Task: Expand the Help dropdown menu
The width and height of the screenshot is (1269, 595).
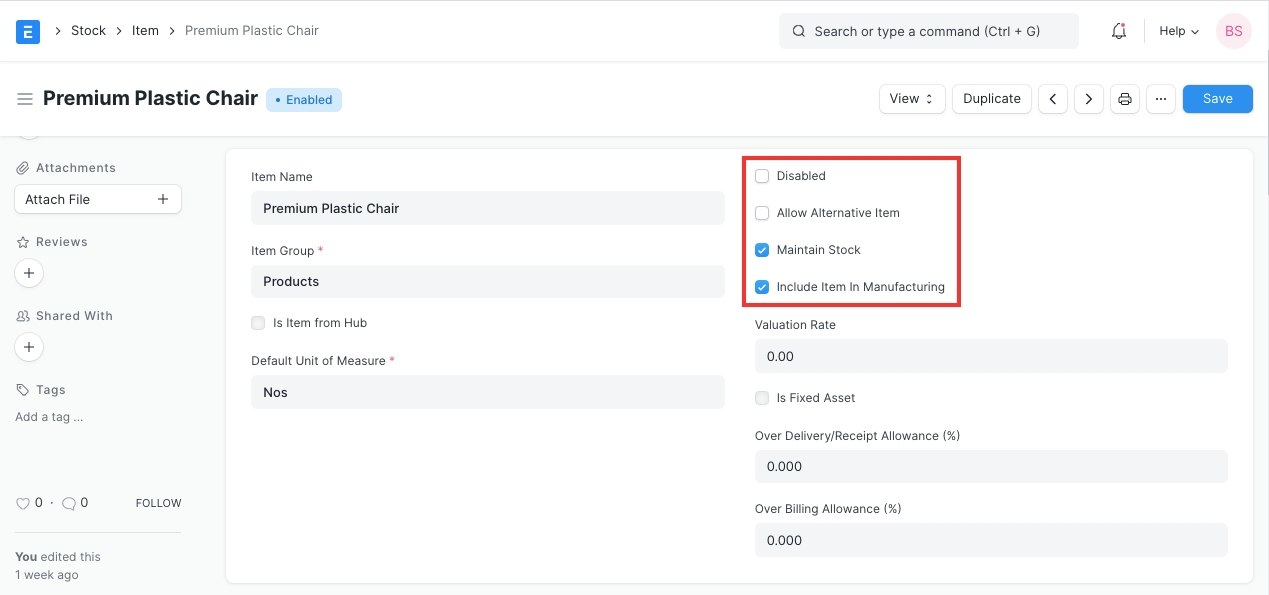Action: [x=1178, y=31]
